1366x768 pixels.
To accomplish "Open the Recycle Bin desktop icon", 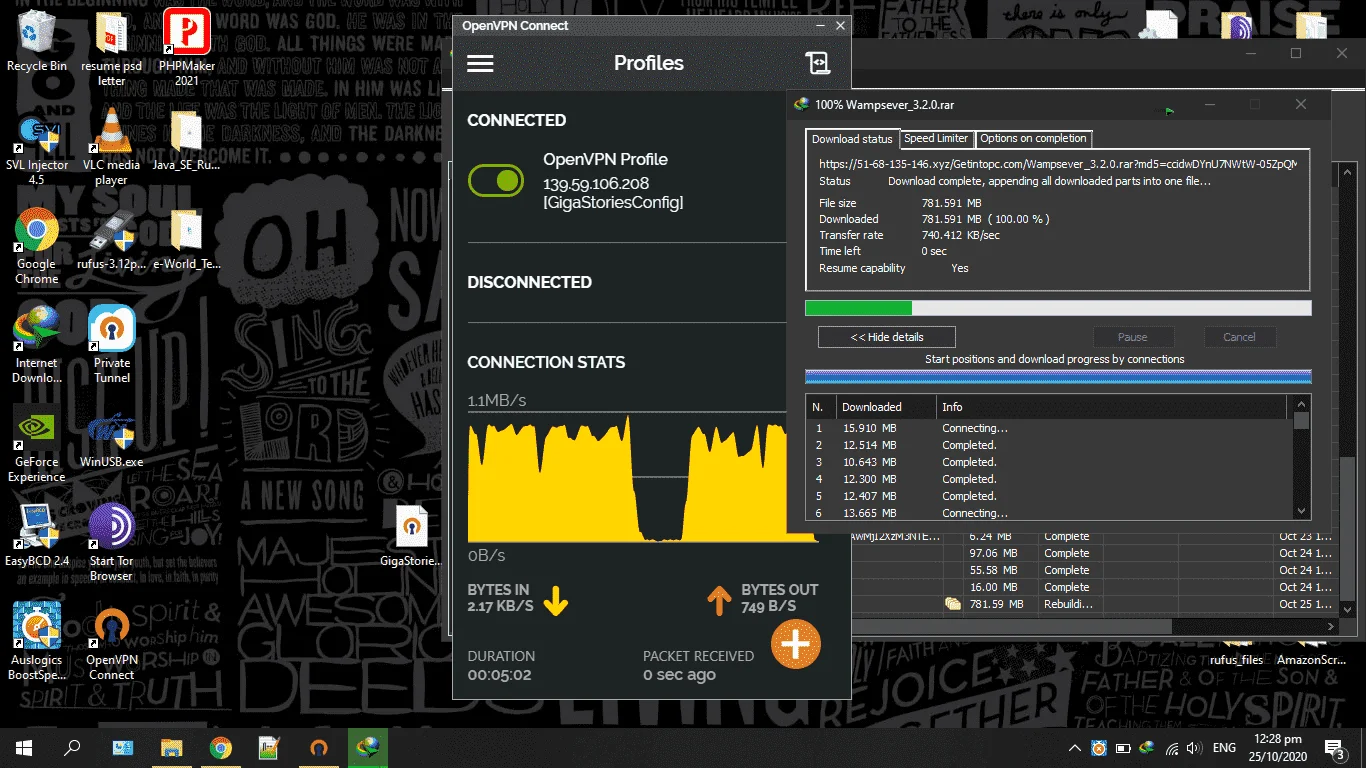I will tap(37, 40).
